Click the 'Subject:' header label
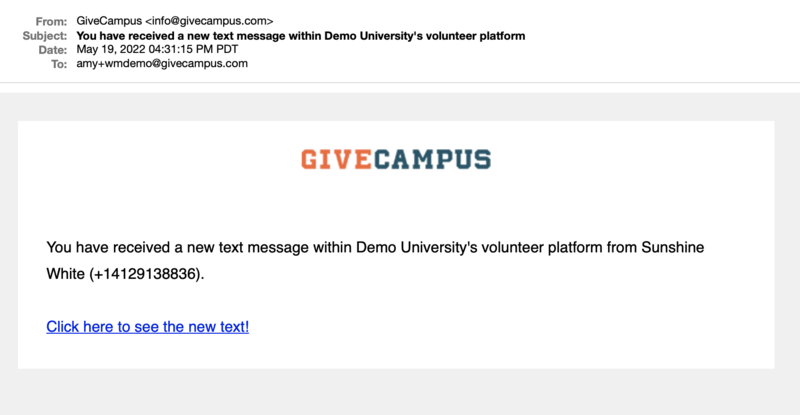This screenshot has height=415, width=800. (x=45, y=36)
